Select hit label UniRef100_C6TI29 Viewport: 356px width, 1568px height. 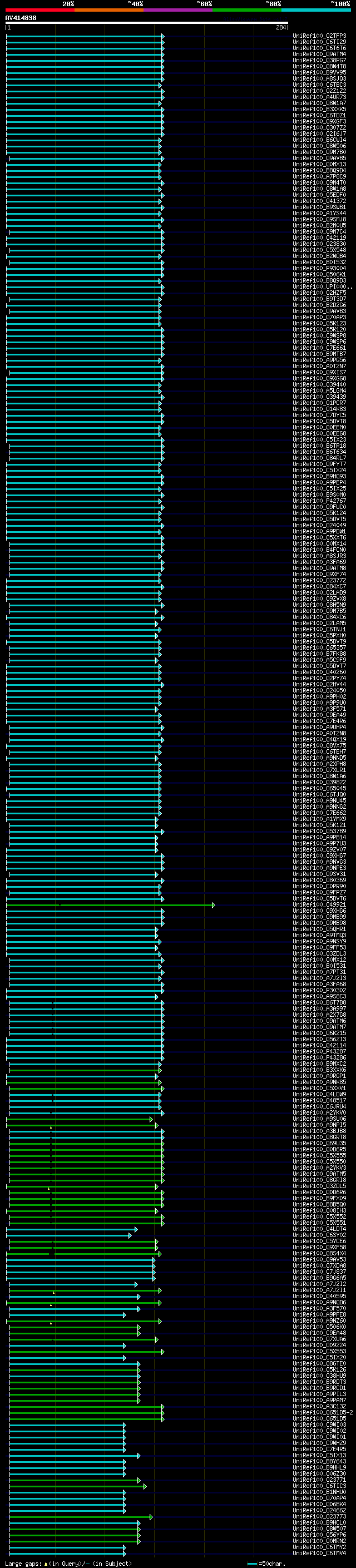pyautogui.click(x=319, y=42)
